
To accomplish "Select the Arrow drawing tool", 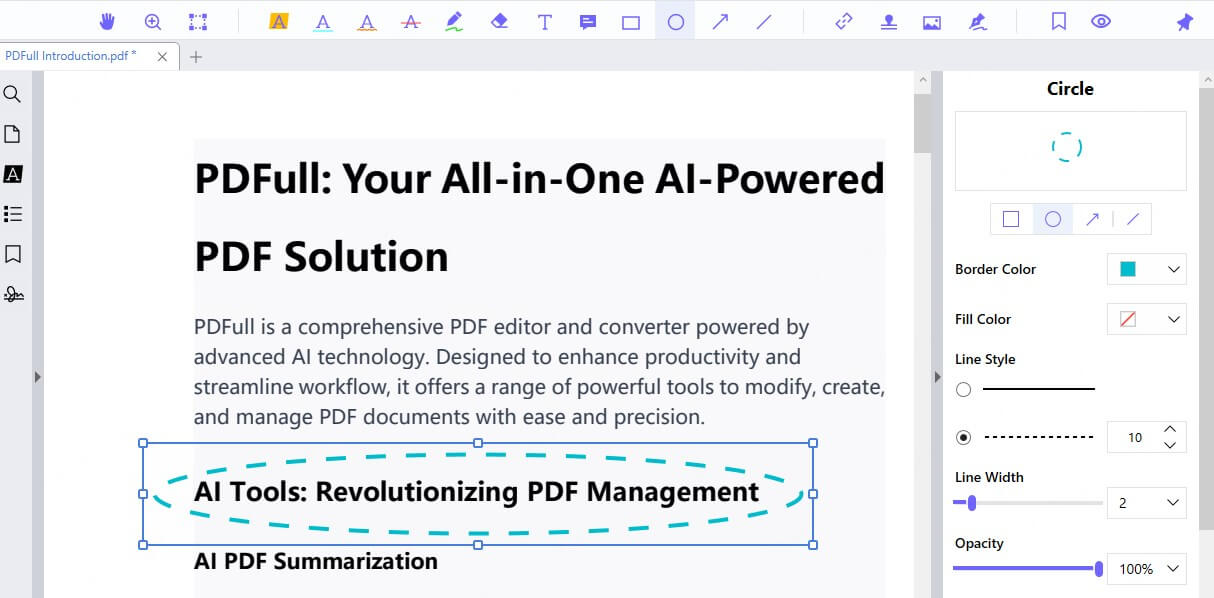I will pyautogui.click(x=719, y=20).
